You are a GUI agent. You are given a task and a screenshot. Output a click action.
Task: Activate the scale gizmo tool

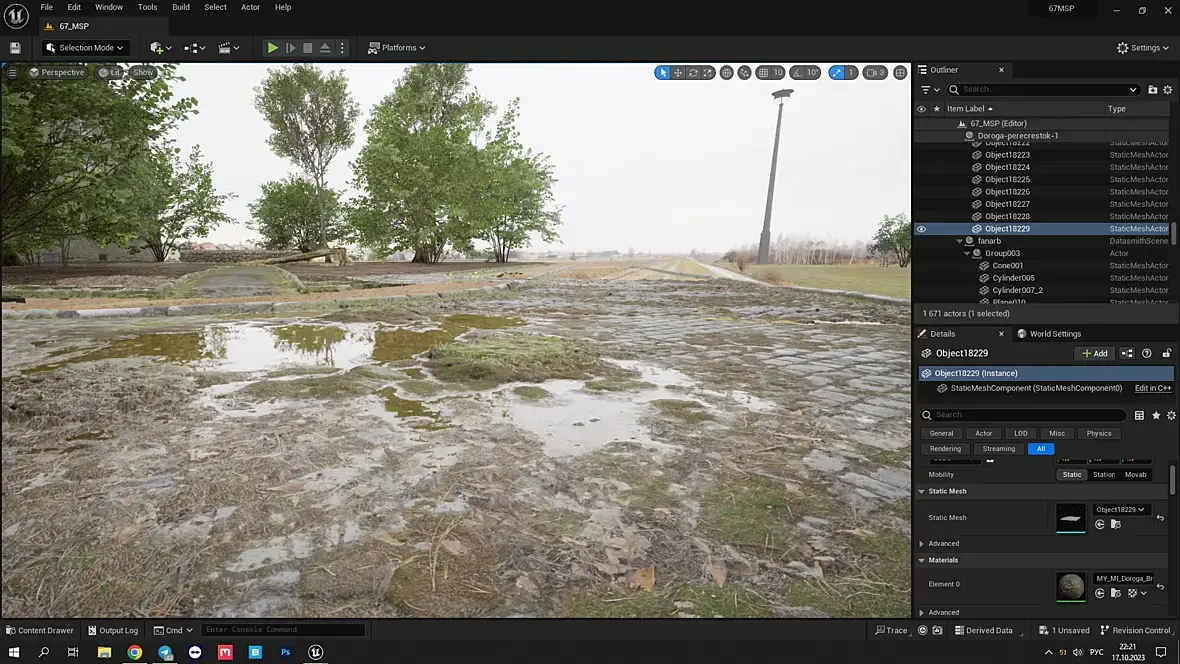(708, 72)
